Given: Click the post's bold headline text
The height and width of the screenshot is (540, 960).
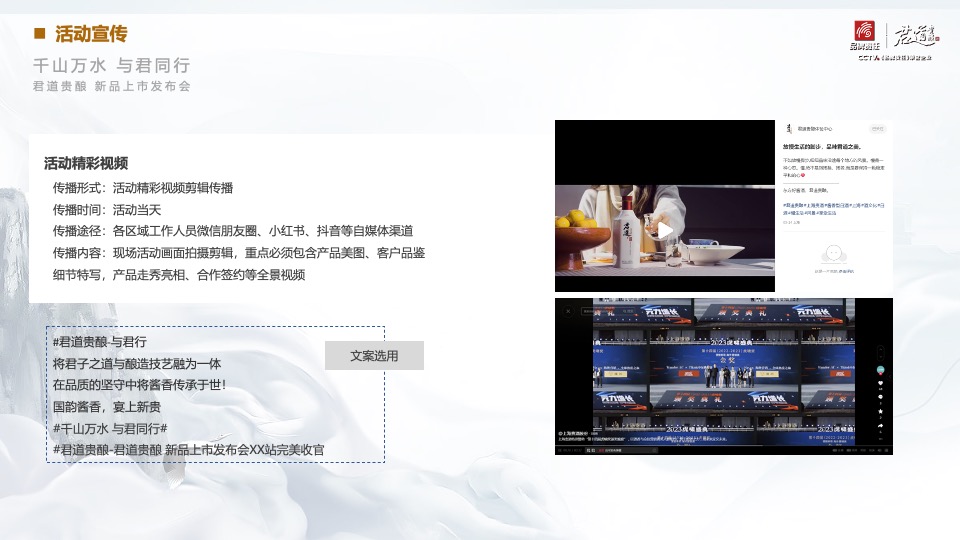Looking at the screenshot, I should click(x=822, y=147).
